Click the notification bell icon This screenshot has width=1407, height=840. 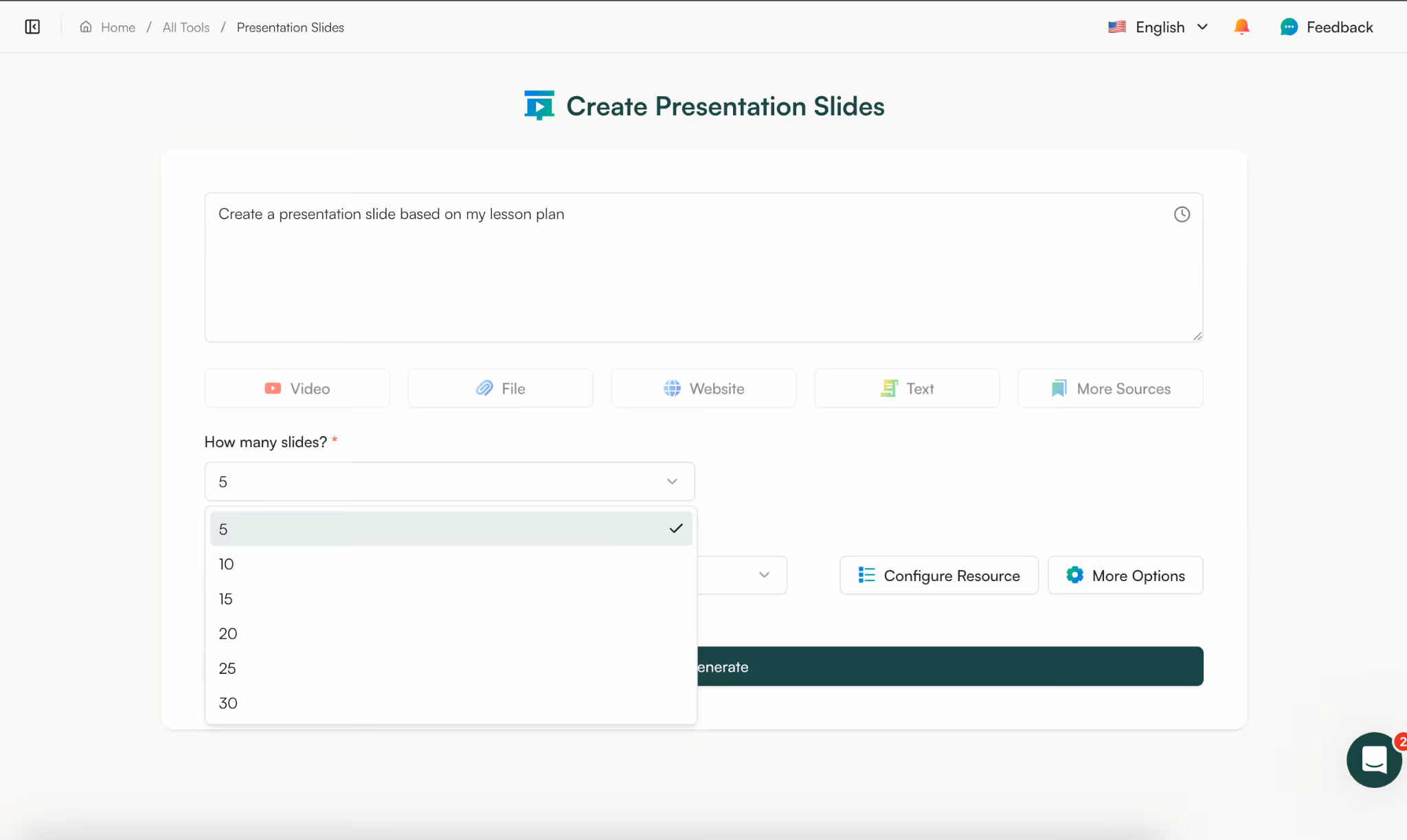click(x=1241, y=27)
